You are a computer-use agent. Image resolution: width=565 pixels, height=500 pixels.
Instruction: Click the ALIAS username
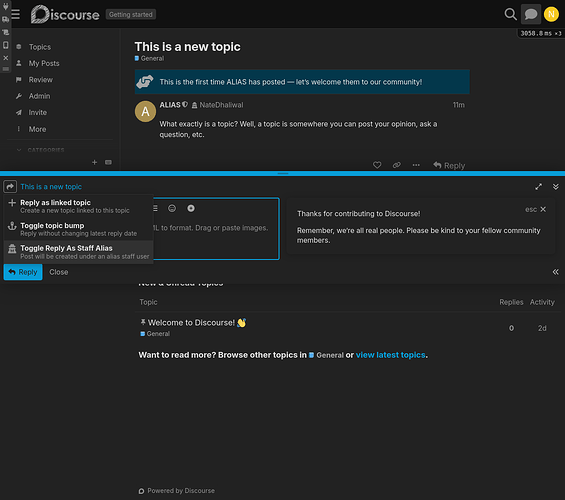point(170,105)
